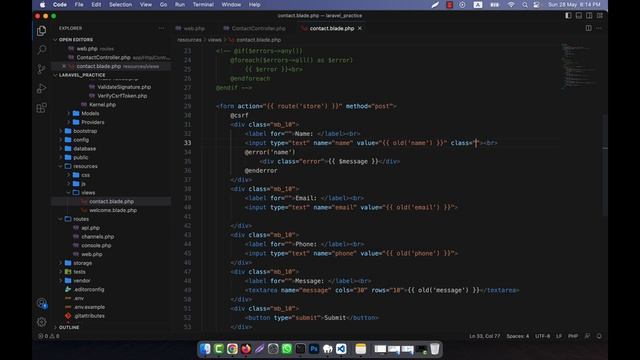The height and width of the screenshot is (360, 640).
Task: Open Control Center in macOS menu bar
Action: (x=536, y=5)
